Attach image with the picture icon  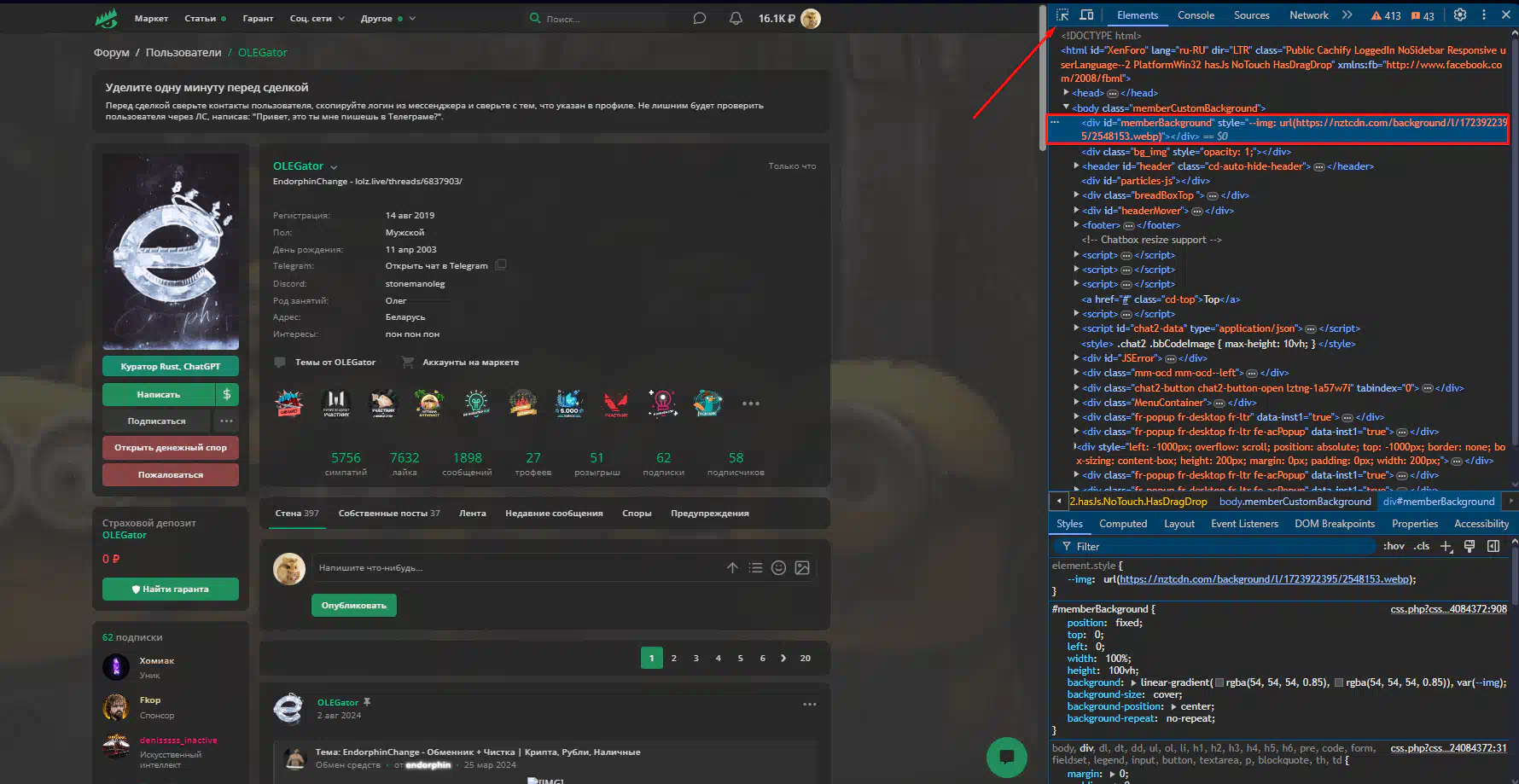pos(802,568)
